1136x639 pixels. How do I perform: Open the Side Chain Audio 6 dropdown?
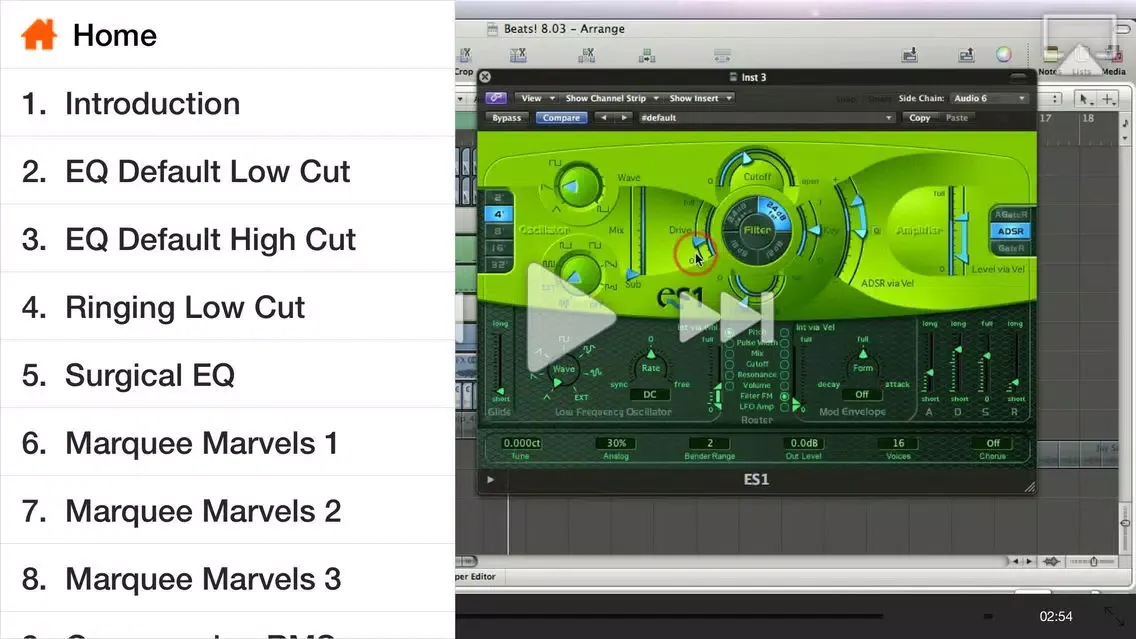[989, 98]
